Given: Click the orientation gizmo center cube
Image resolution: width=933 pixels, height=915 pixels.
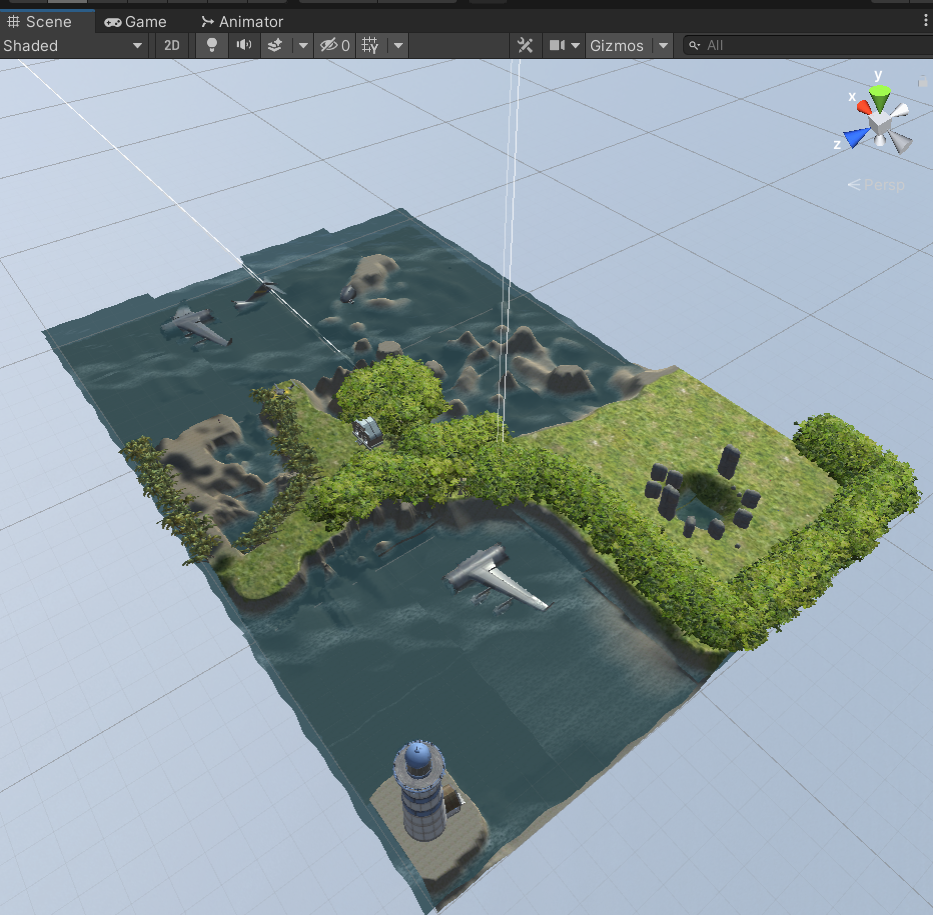Looking at the screenshot, I should (879, 124).
